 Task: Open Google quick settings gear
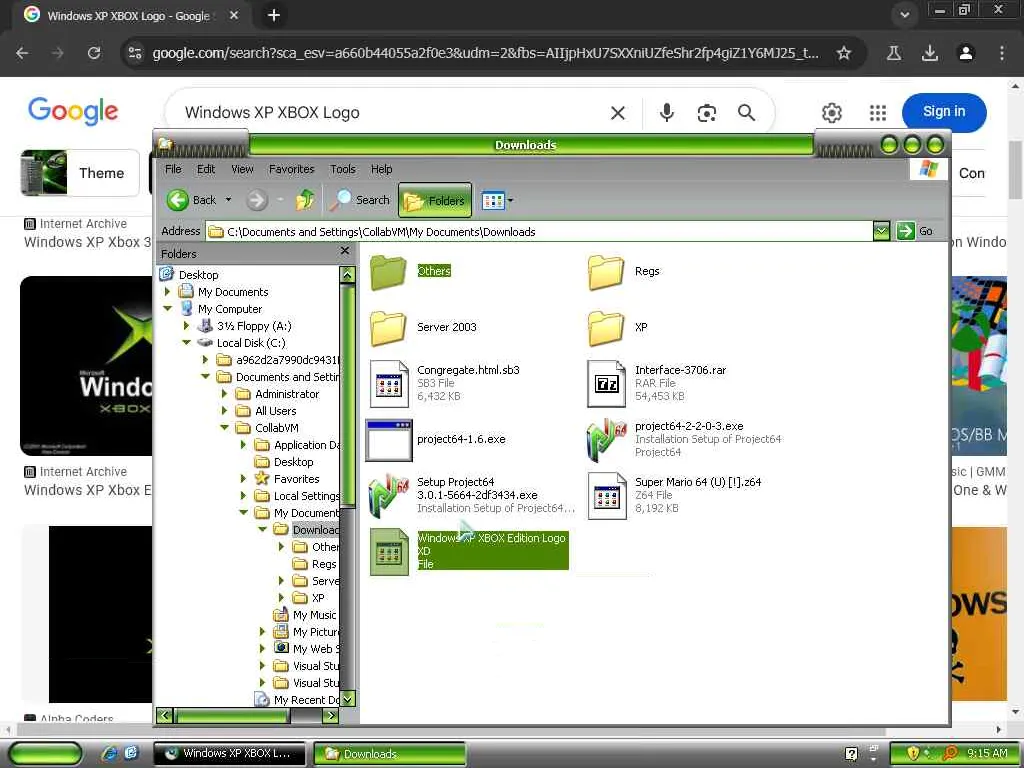[x=831, y=113]
